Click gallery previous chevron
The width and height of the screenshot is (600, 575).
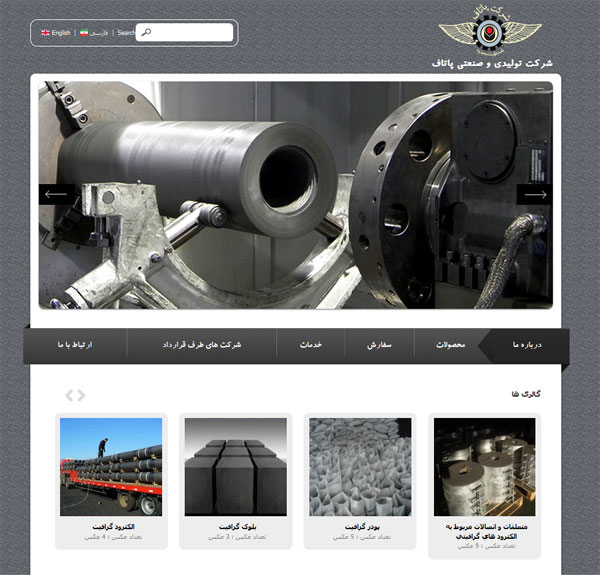point(69,395)
